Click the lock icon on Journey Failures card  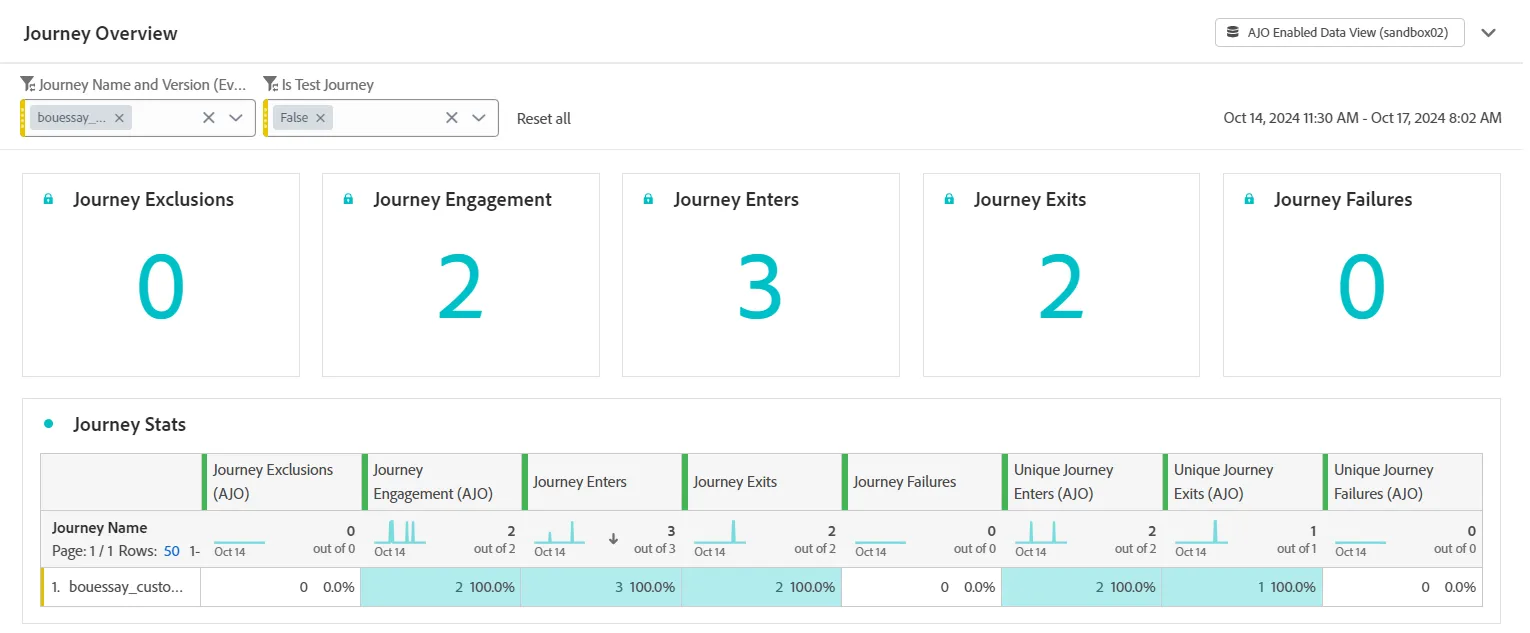click(x=1249, y=200)
